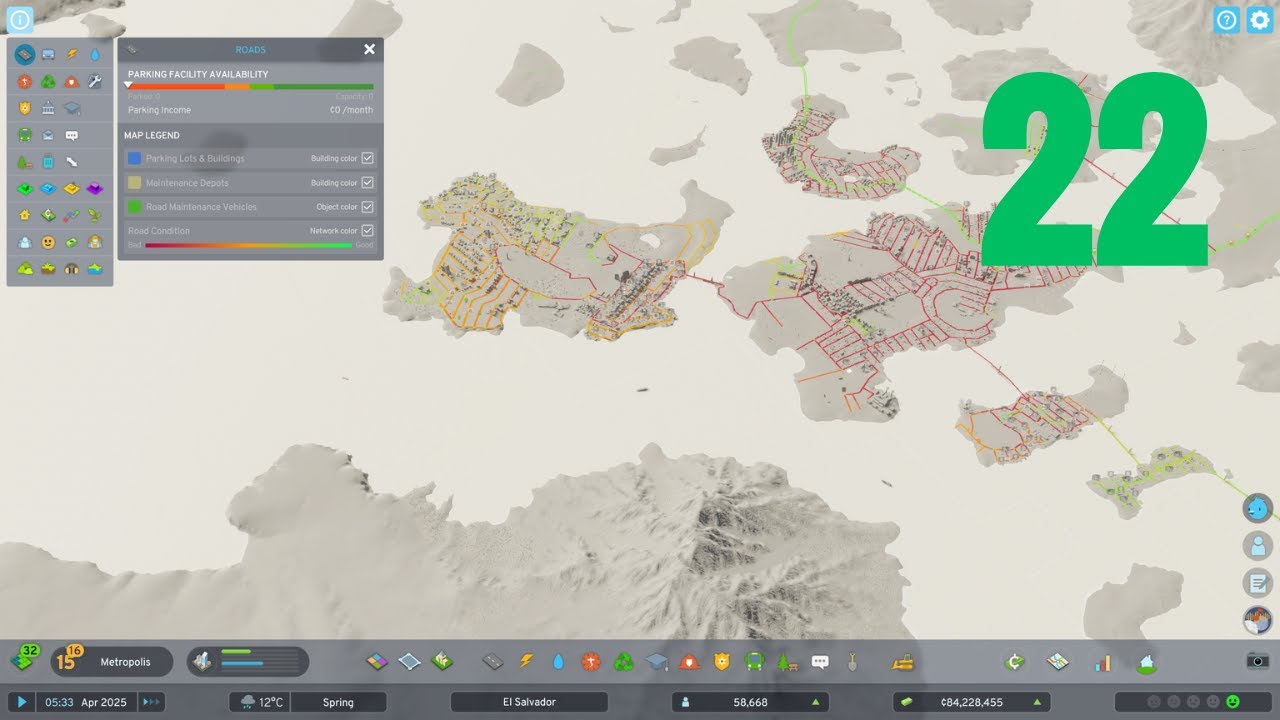Close the Roads info panel
1280x720 pixels.
369,49
